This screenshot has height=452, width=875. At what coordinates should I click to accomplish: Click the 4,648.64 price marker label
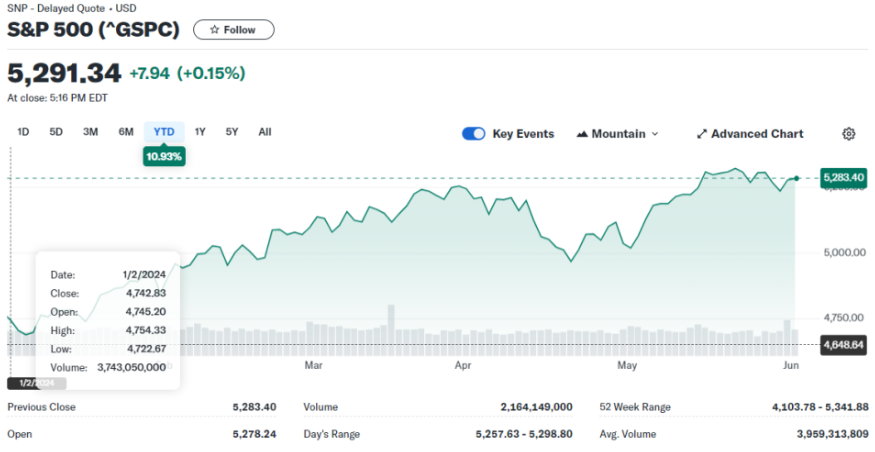844,345
